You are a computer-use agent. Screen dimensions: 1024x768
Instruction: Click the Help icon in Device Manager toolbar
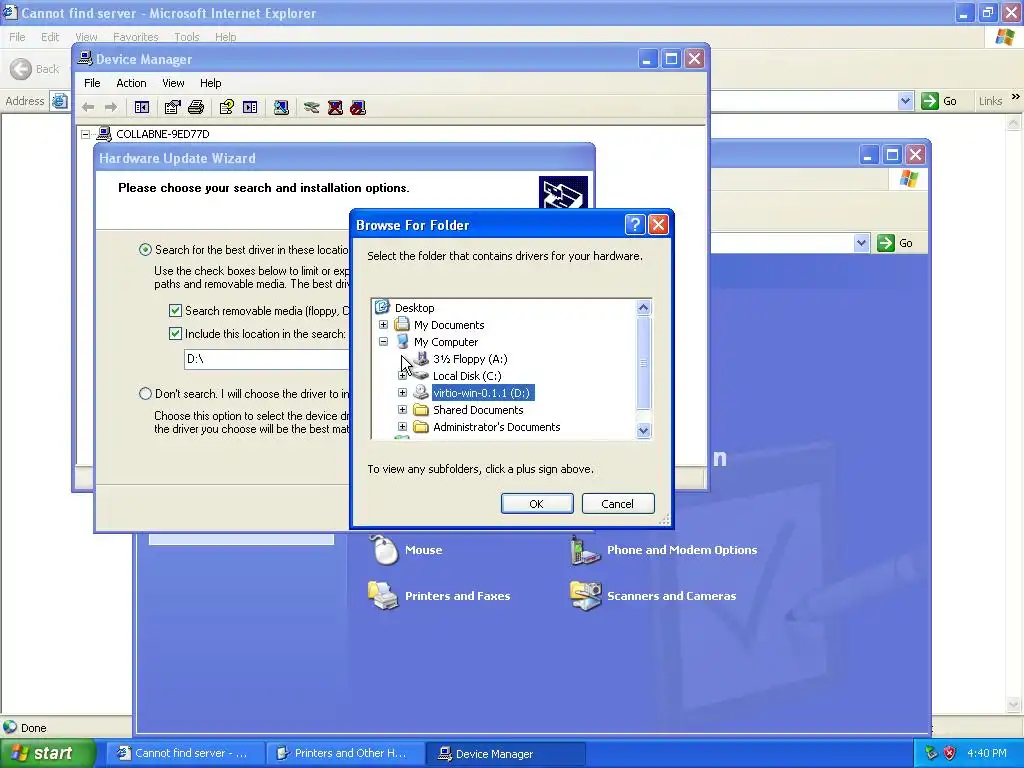tap(227, 107)
